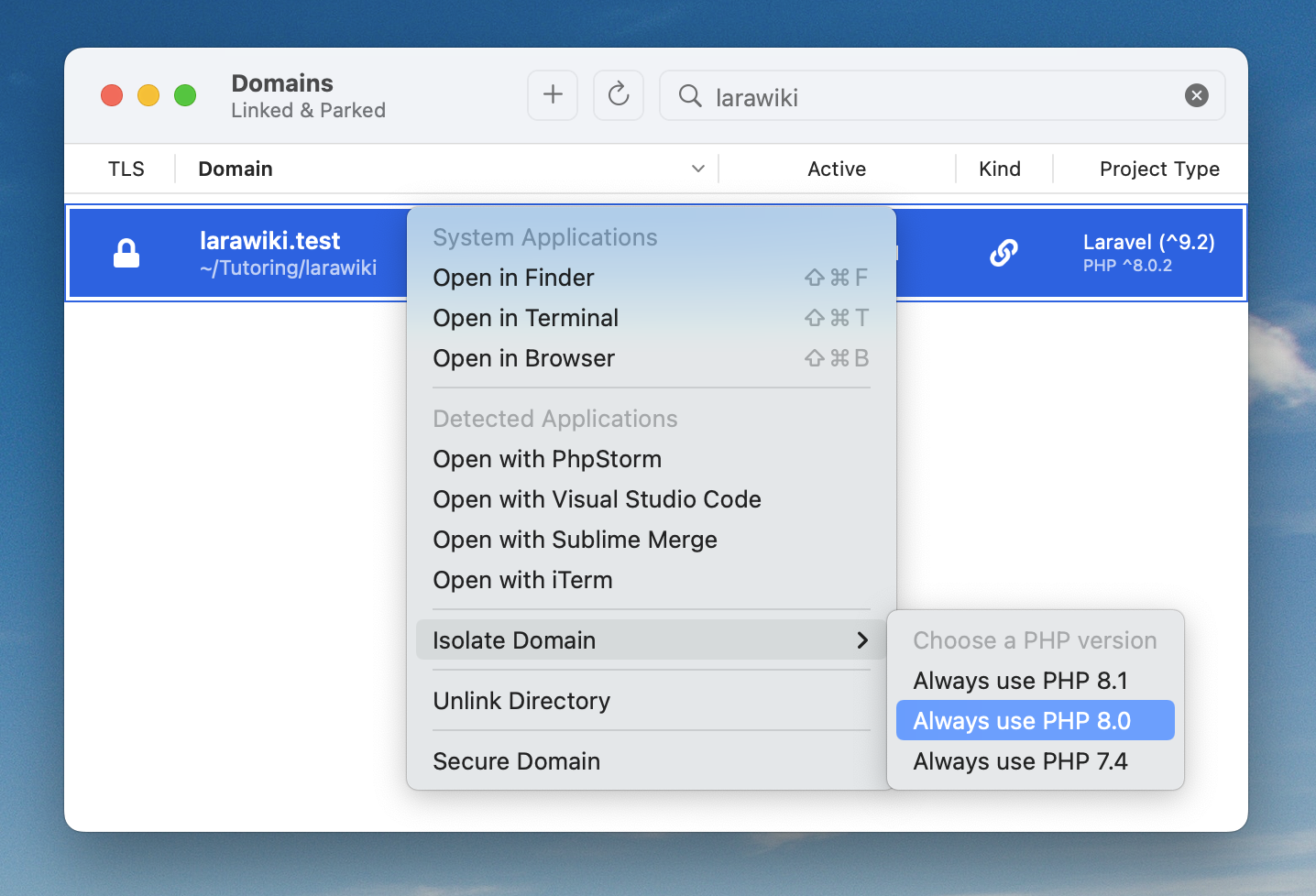
Task: Click the ~/Tutoring/larawiki path text
Action: coord(289,268)
